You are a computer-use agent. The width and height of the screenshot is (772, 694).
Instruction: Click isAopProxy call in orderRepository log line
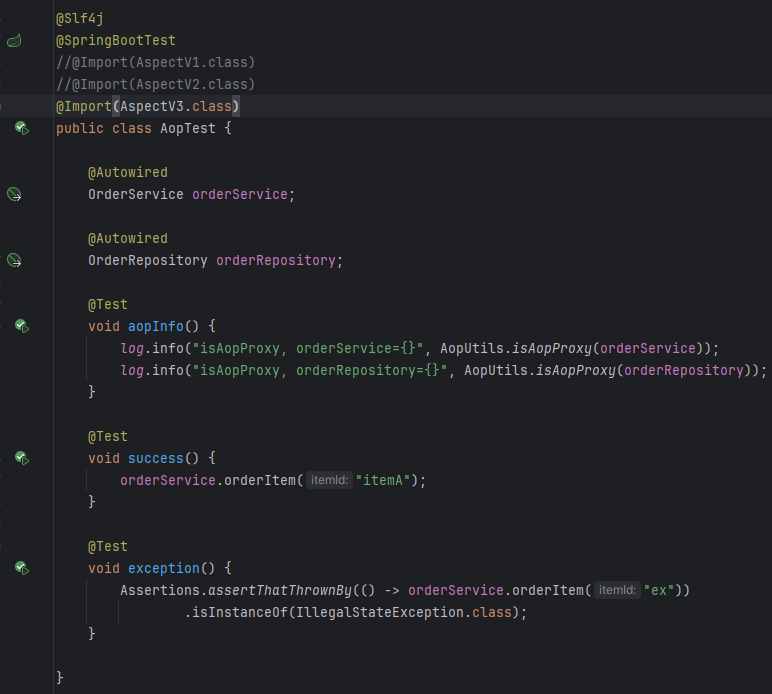[576, 370]
